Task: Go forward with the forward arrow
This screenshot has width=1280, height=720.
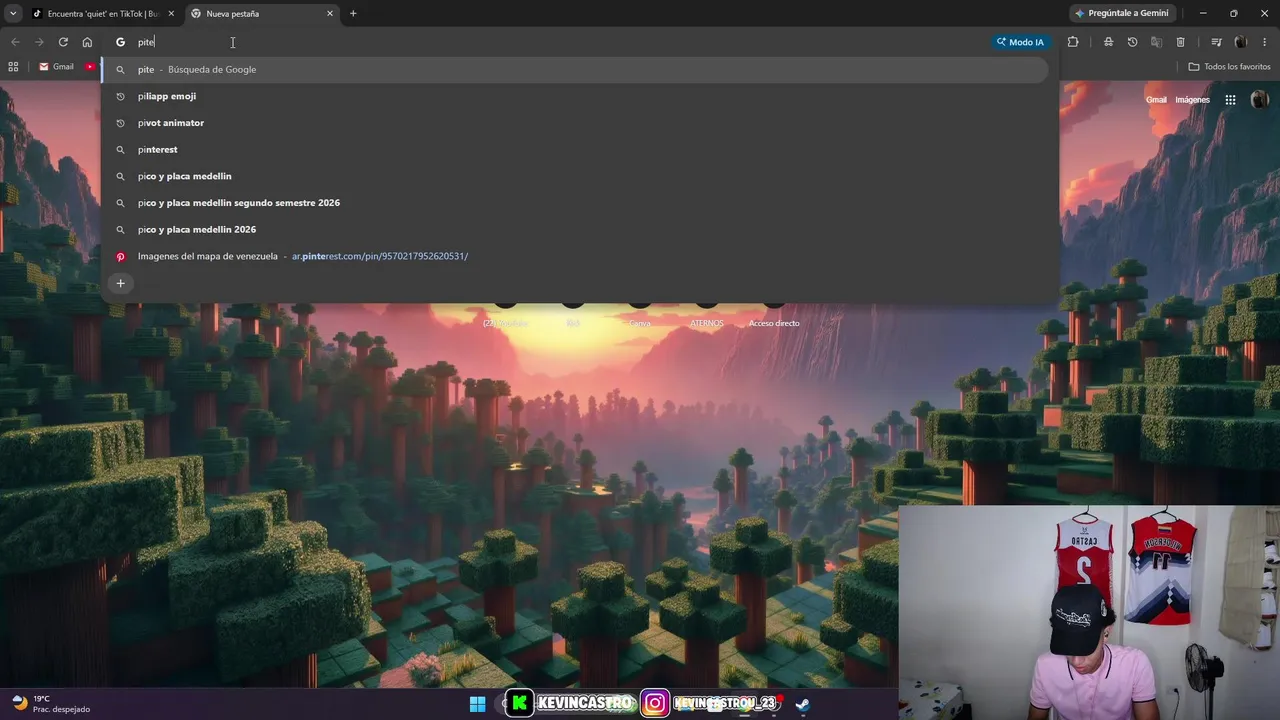Action: click(39, 42)
